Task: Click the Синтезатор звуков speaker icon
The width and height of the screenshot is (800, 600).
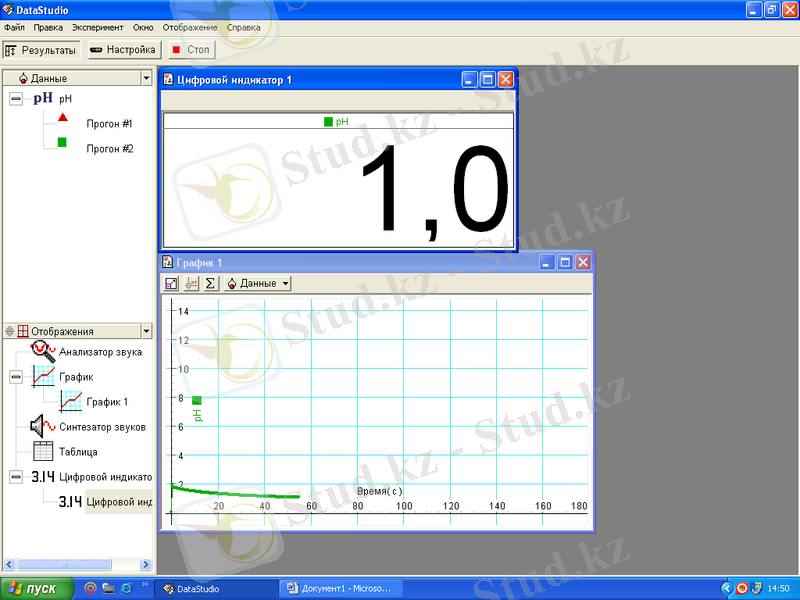Action: [x=43, y=426]
